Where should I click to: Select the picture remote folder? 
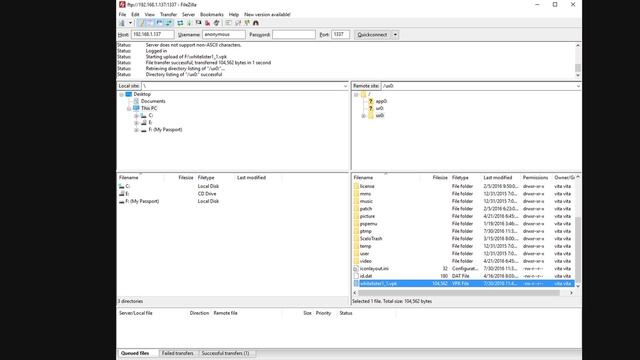point(367,216)
